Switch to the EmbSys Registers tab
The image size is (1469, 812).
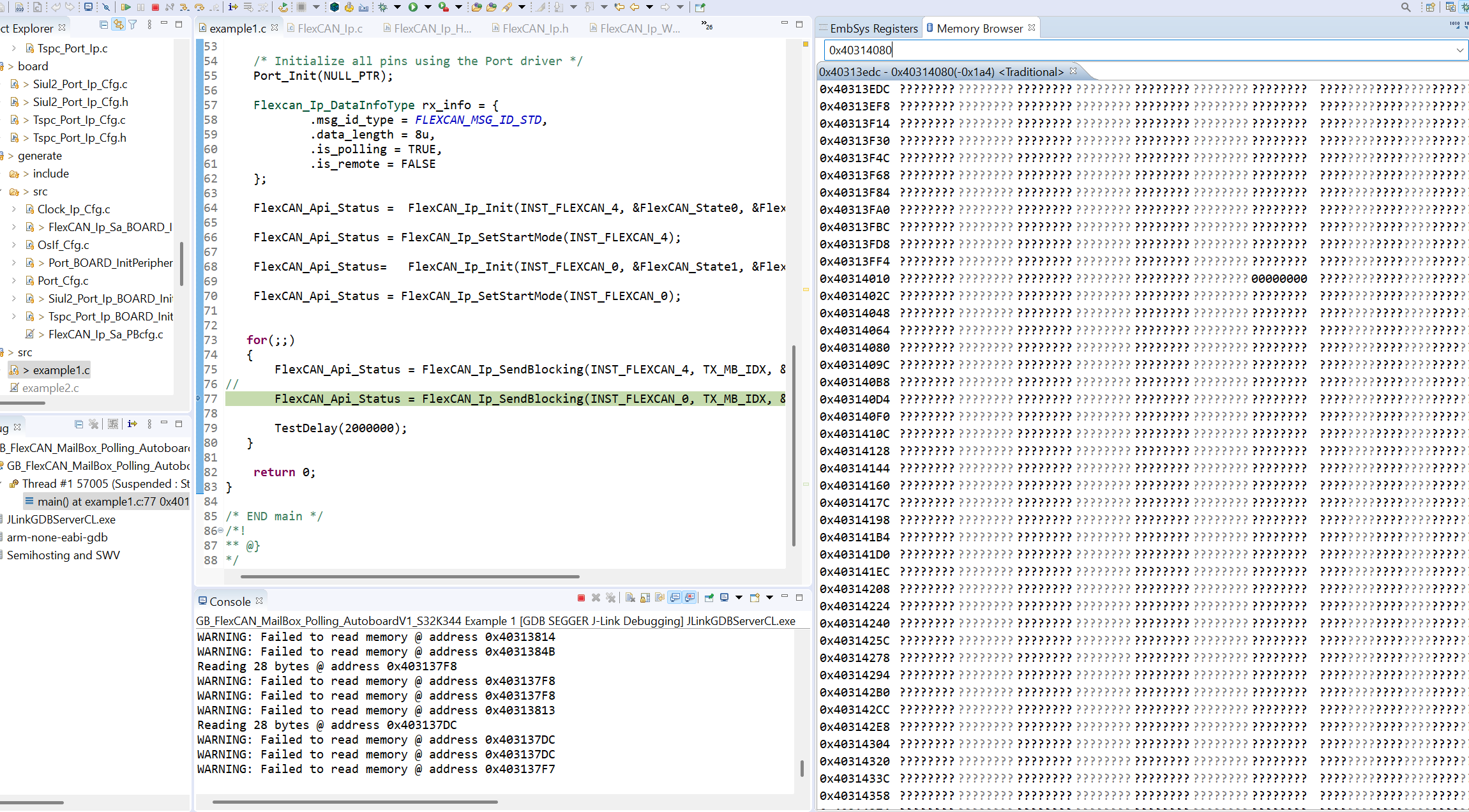tap(873, 28)
